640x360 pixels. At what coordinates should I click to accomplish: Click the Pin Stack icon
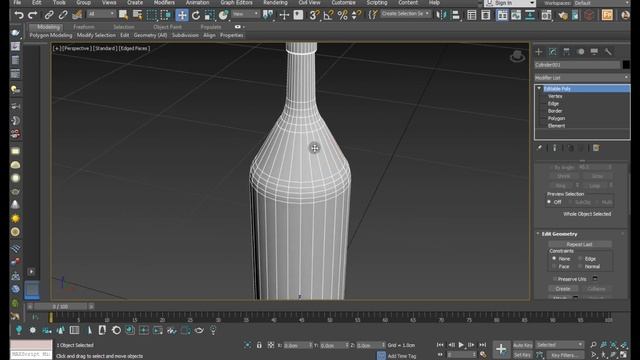coord(540,148)
